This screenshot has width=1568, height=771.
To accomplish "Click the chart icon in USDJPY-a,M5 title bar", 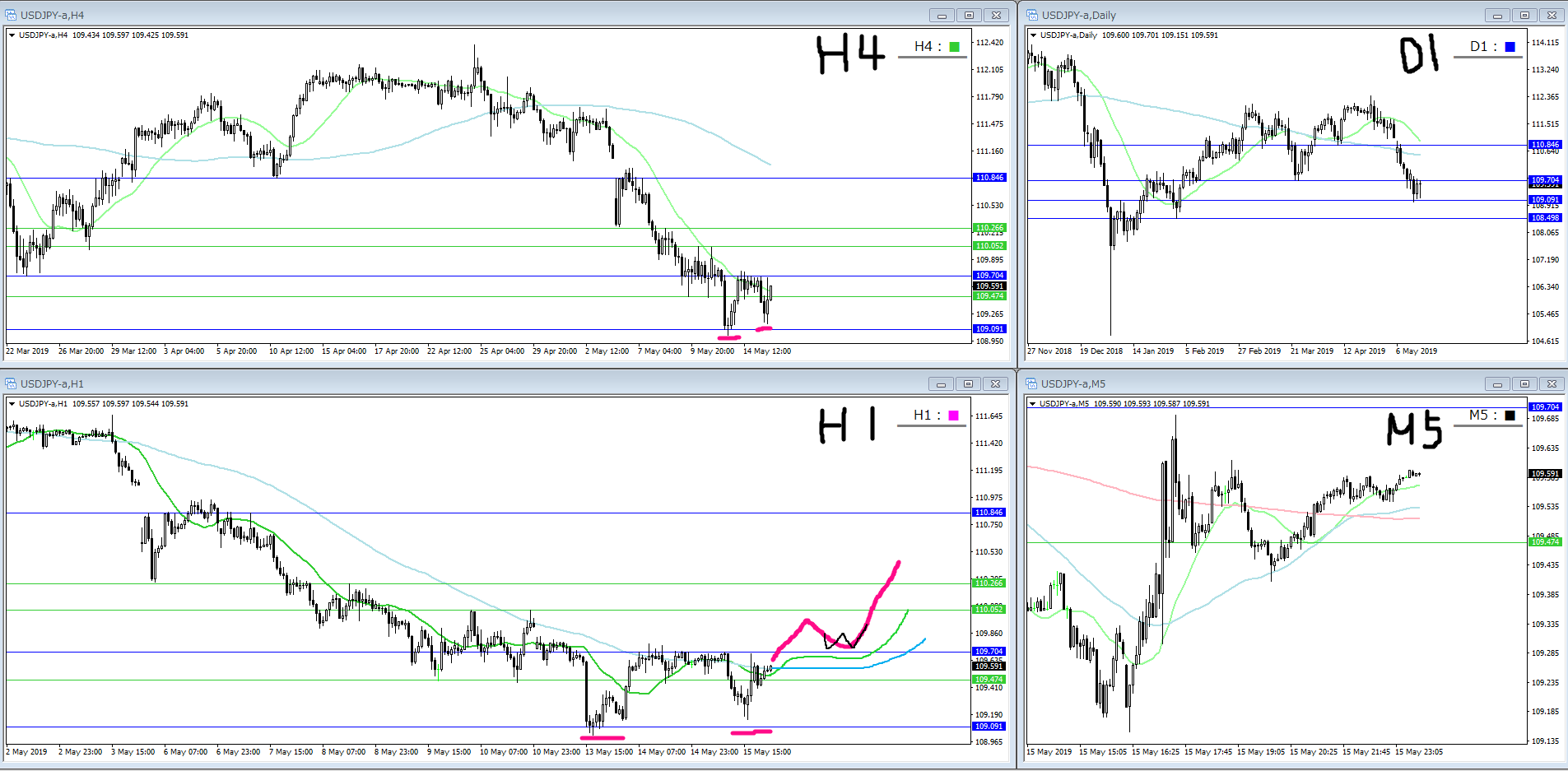I will [1031, 383].
